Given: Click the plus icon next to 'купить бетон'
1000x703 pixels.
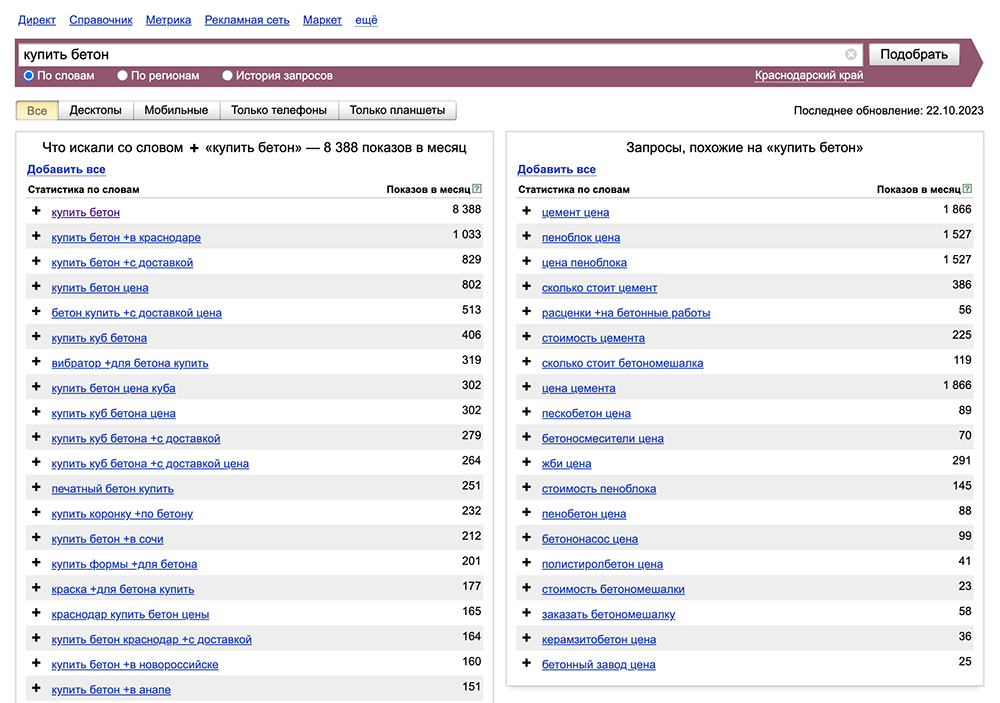Looking at the screenshot, I should 36,211.
